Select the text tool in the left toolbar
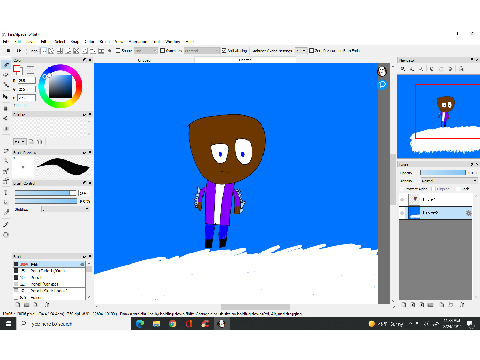 click(x=6, y=193)
